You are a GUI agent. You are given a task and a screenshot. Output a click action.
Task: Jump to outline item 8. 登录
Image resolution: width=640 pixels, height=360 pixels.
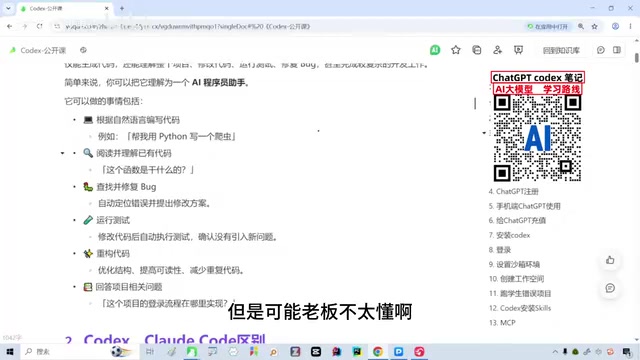[500, 250]
